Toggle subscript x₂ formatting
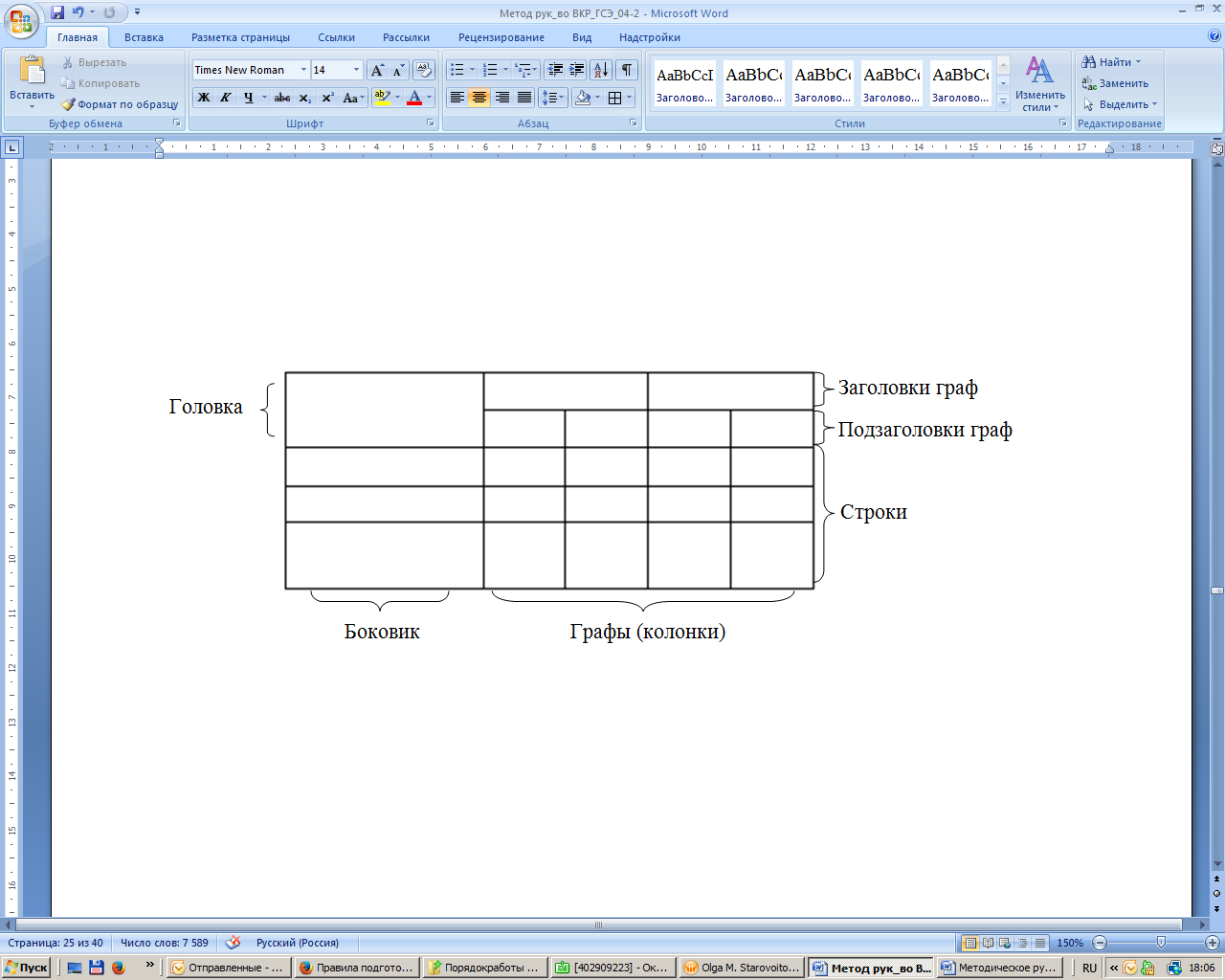 [x=305, y=98]
